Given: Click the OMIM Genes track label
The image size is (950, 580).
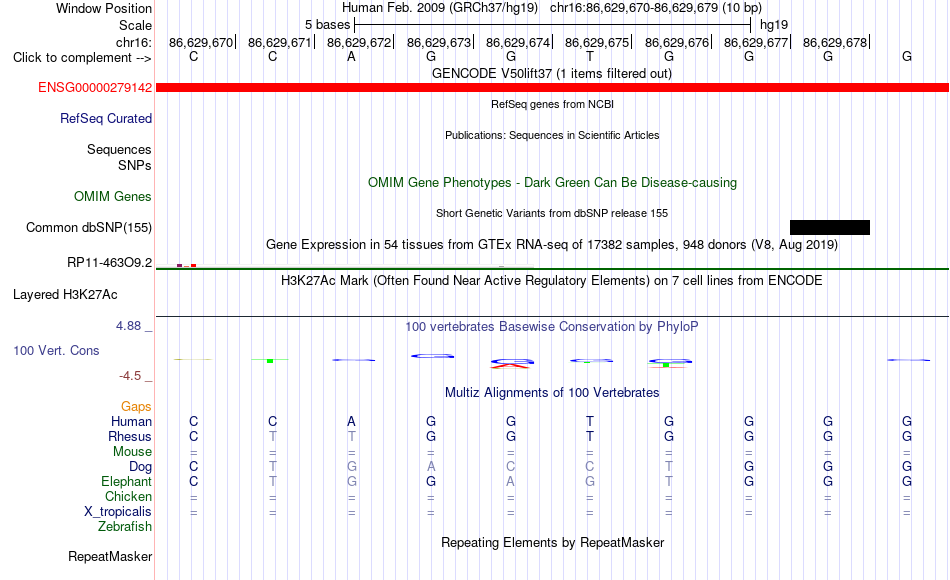Looking at the screenshot, I should 113,196.
